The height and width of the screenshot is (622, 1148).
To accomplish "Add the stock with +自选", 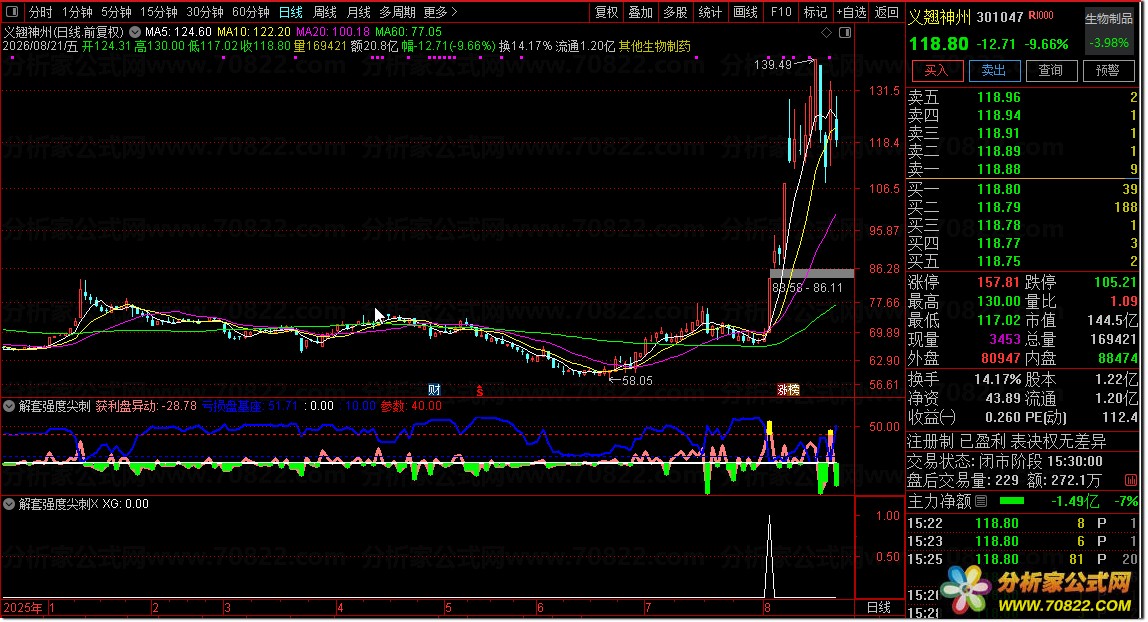I will 851,12.
